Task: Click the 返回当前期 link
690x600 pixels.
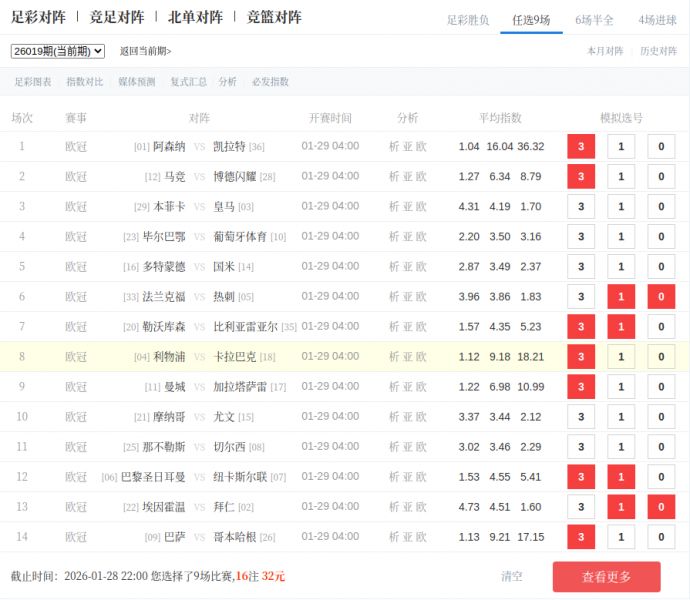Action: tap(145, 51)
